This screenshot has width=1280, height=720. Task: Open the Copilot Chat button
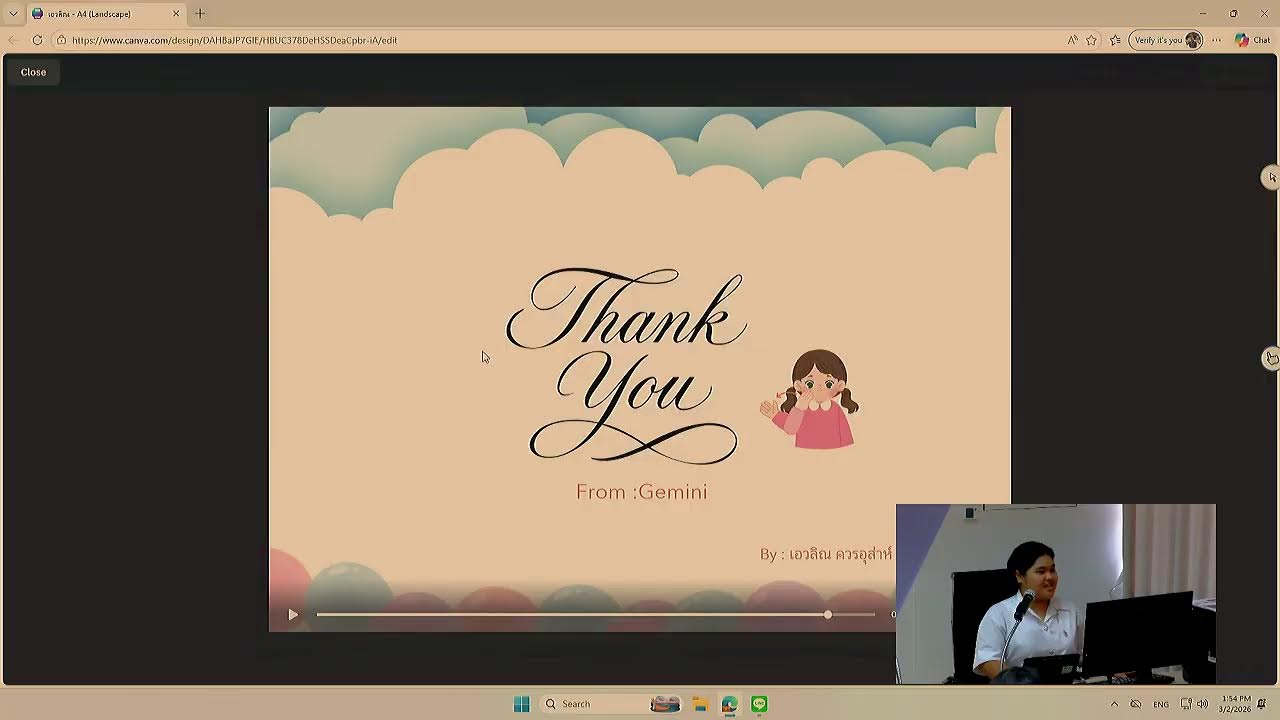[1252, 40]
